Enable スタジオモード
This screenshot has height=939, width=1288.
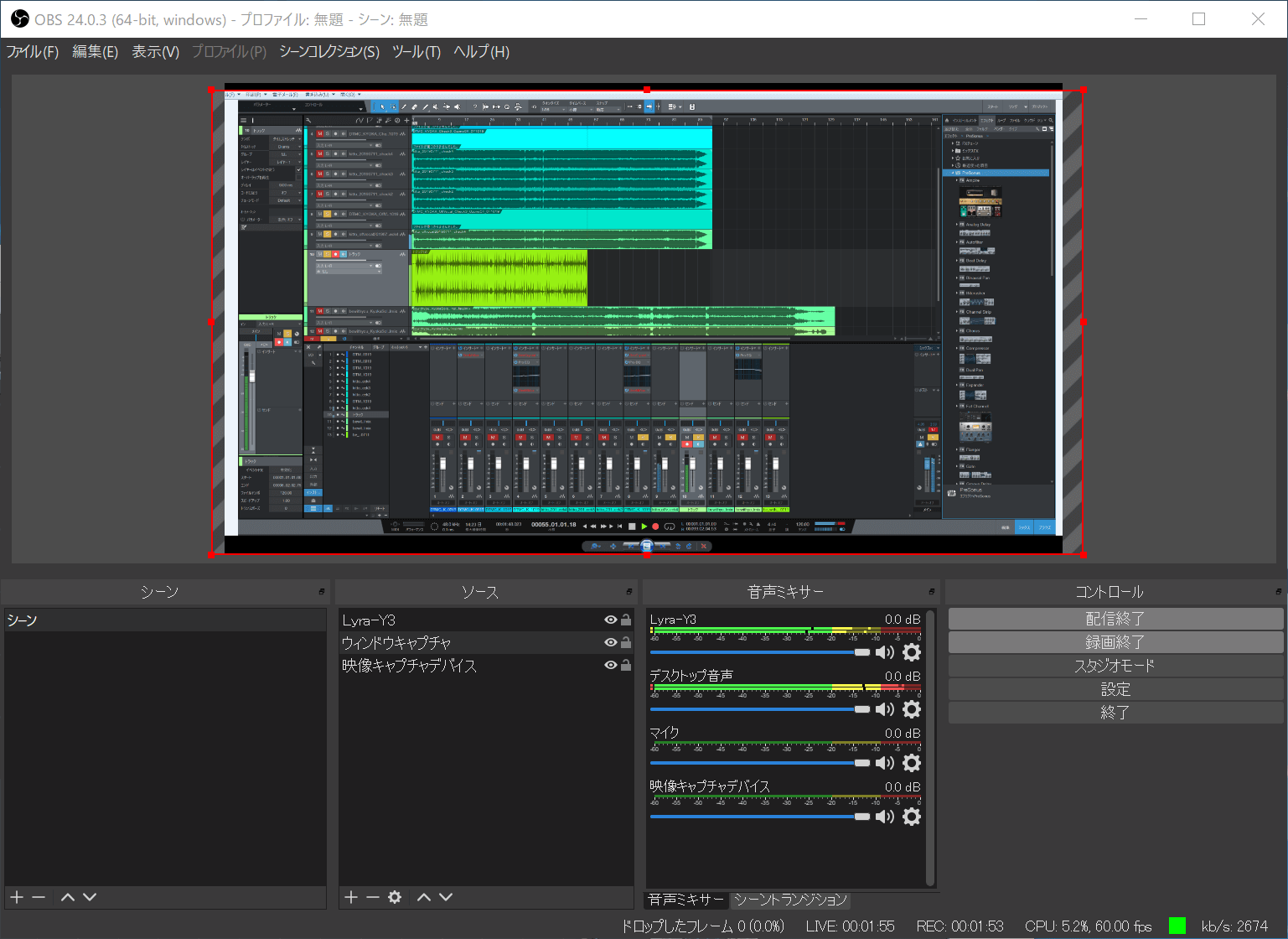(x=1115, y=666)
